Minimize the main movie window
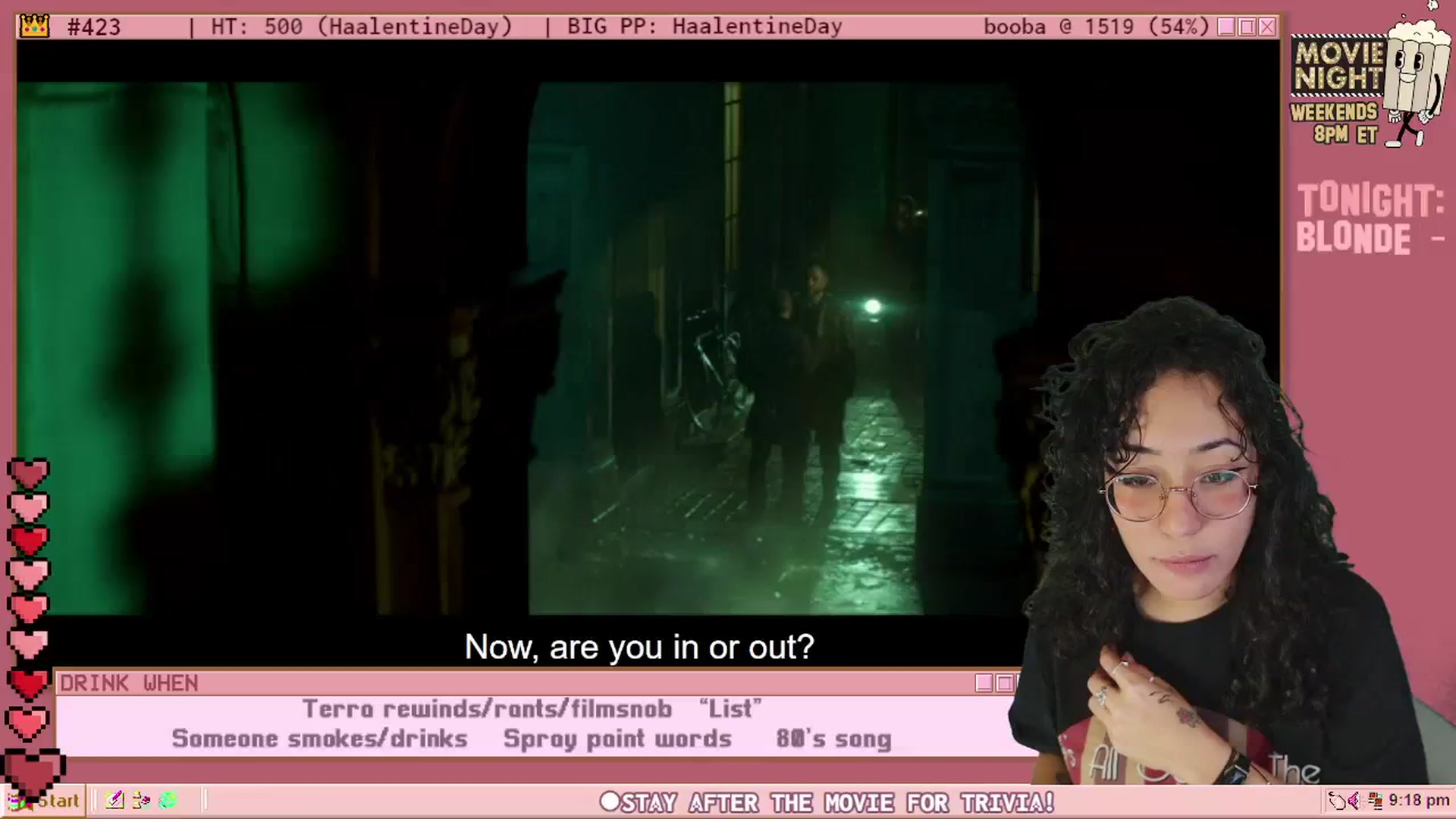1456x819 pixels. [1226, 27]
